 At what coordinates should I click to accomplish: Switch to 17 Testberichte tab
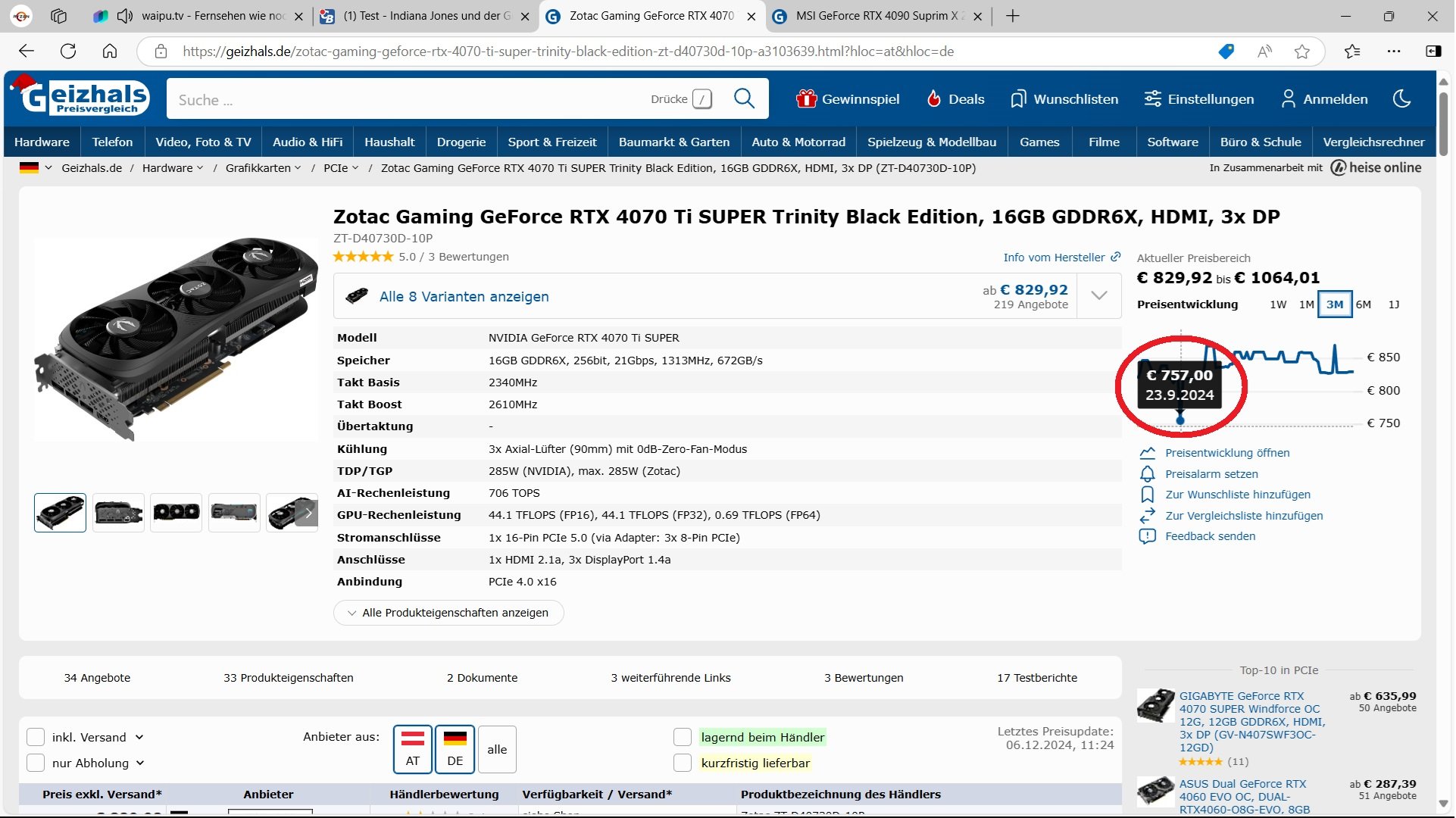[1036, 678]
